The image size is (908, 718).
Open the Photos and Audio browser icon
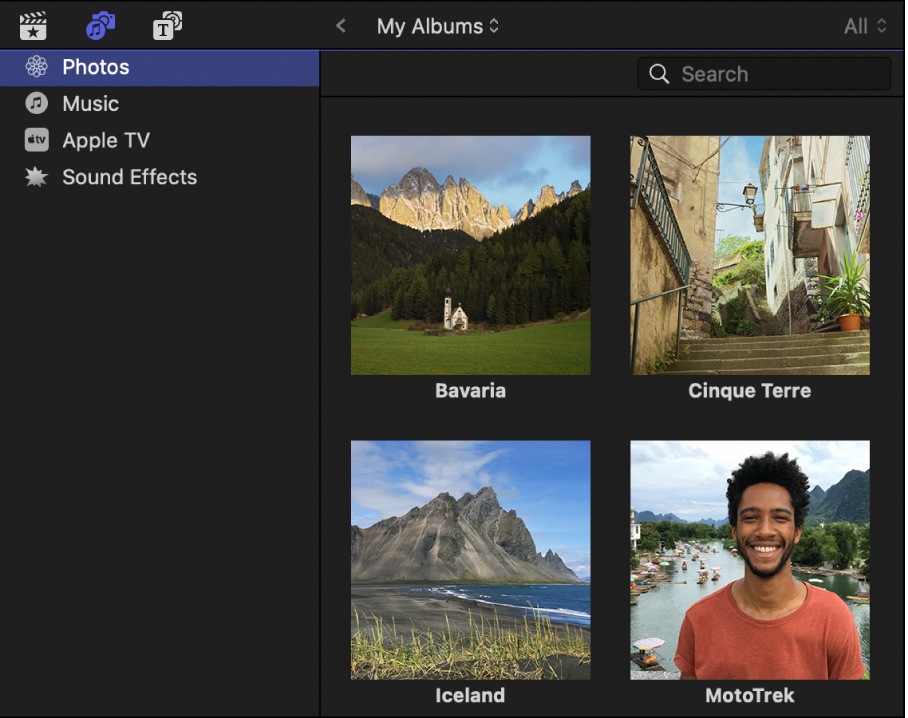(99, 25)
